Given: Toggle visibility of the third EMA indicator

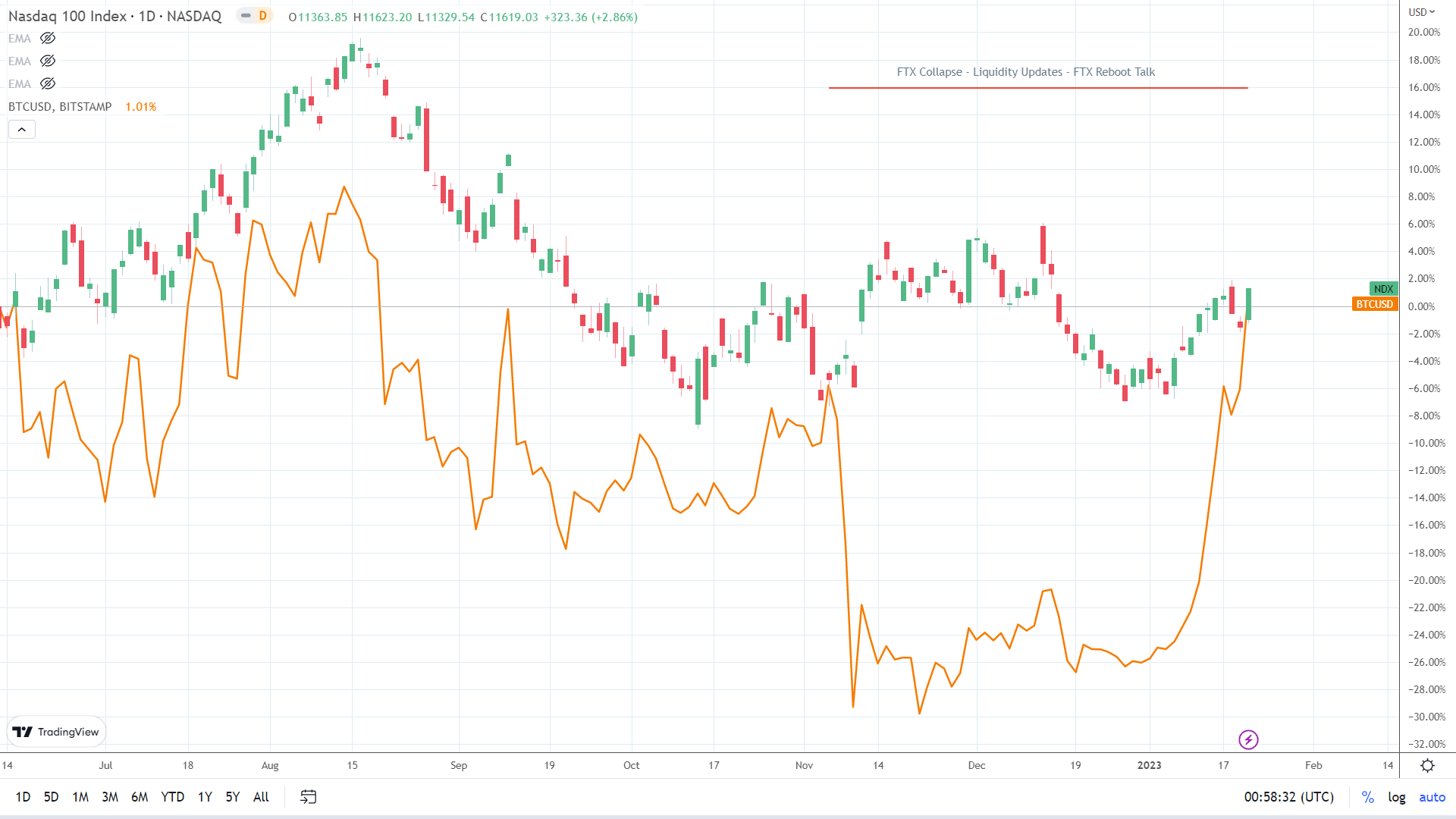Looking at the screenshot, I should 48,84.
